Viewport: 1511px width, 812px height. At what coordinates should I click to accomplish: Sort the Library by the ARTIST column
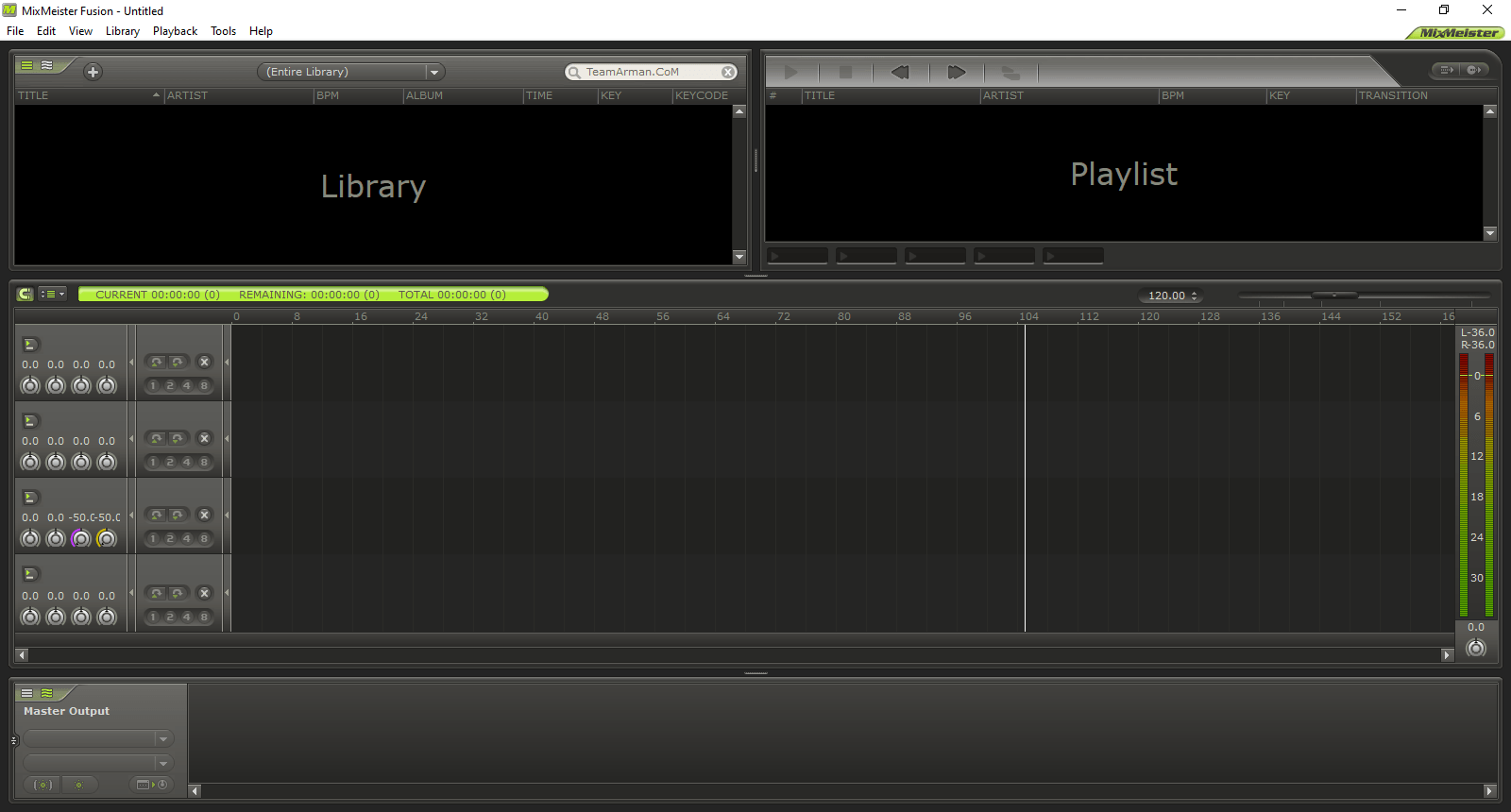coord(239,95)
